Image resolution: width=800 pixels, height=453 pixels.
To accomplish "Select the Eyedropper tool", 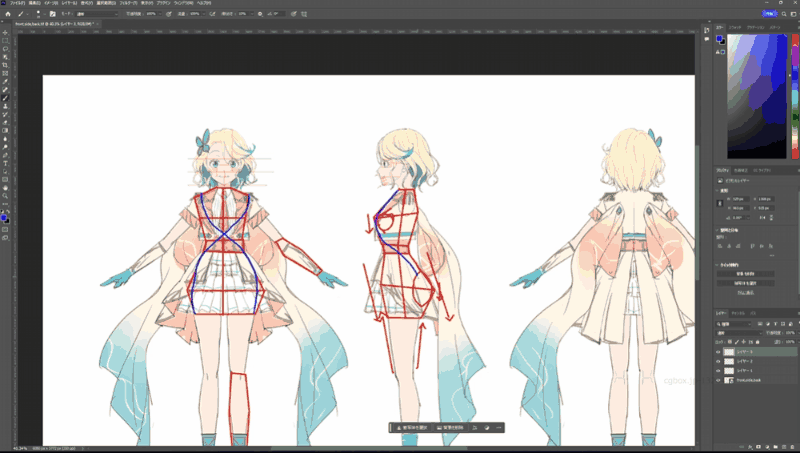I will [5, 81].
